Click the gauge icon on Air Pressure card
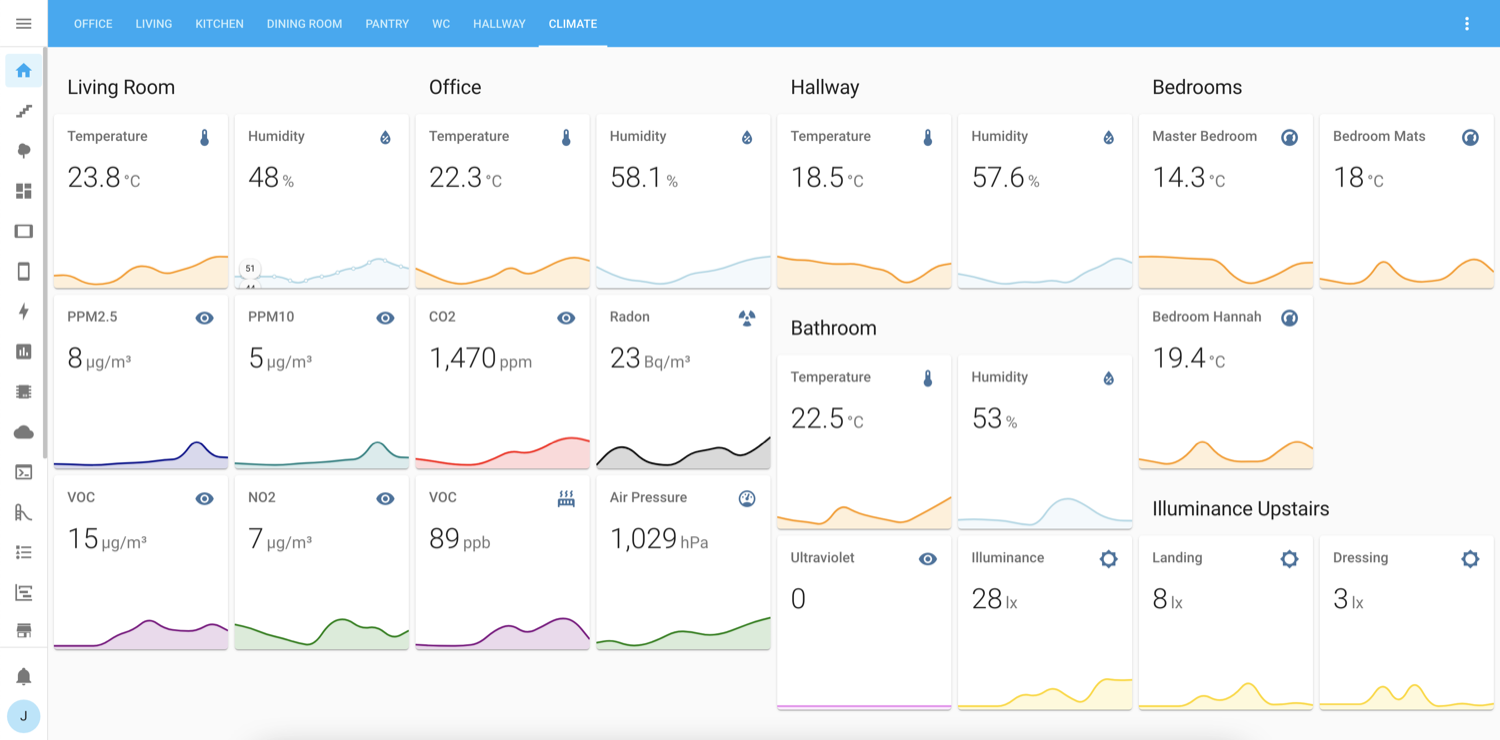Screen dimensions: 1500x740 click(747, 498)
